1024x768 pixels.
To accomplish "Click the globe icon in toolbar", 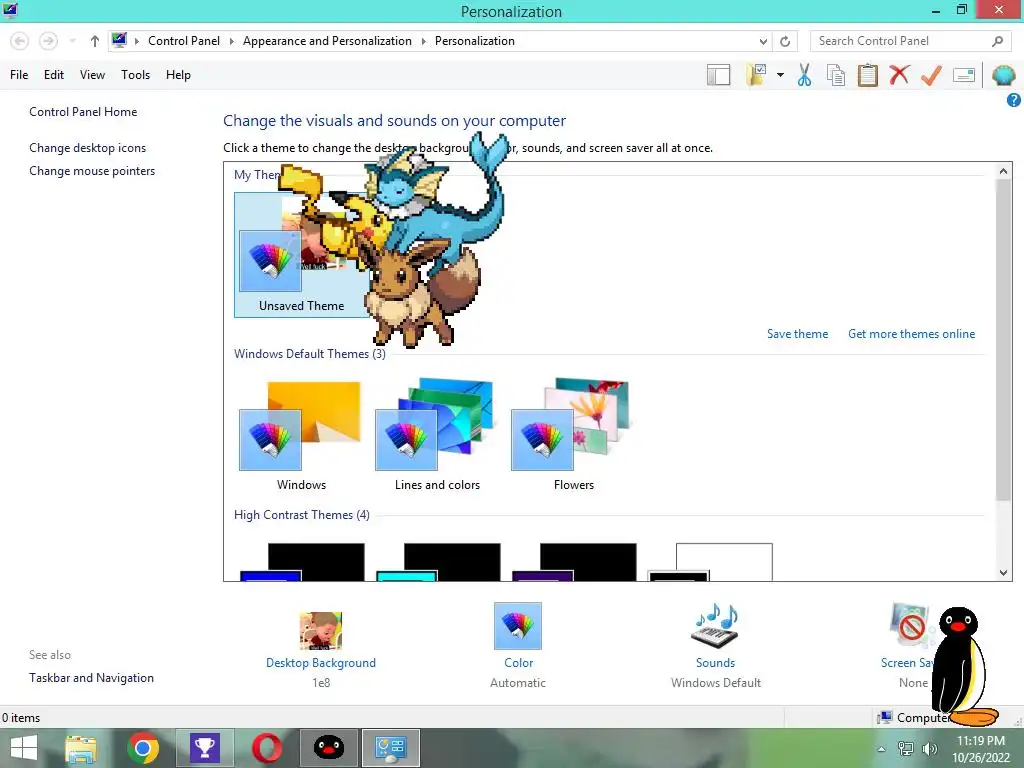I will pos(1003,76).
